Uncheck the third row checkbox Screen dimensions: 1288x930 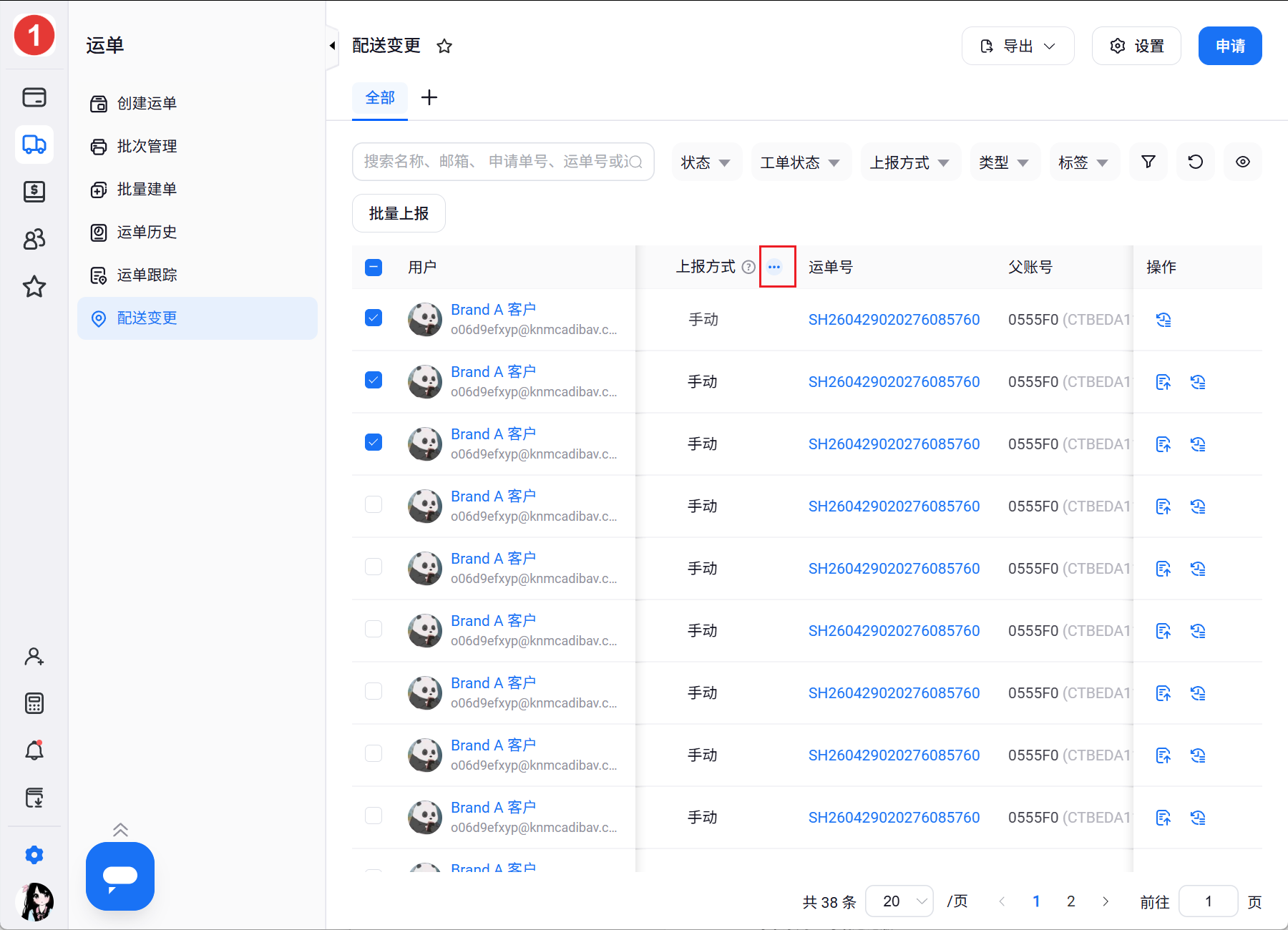click(374, 442)
